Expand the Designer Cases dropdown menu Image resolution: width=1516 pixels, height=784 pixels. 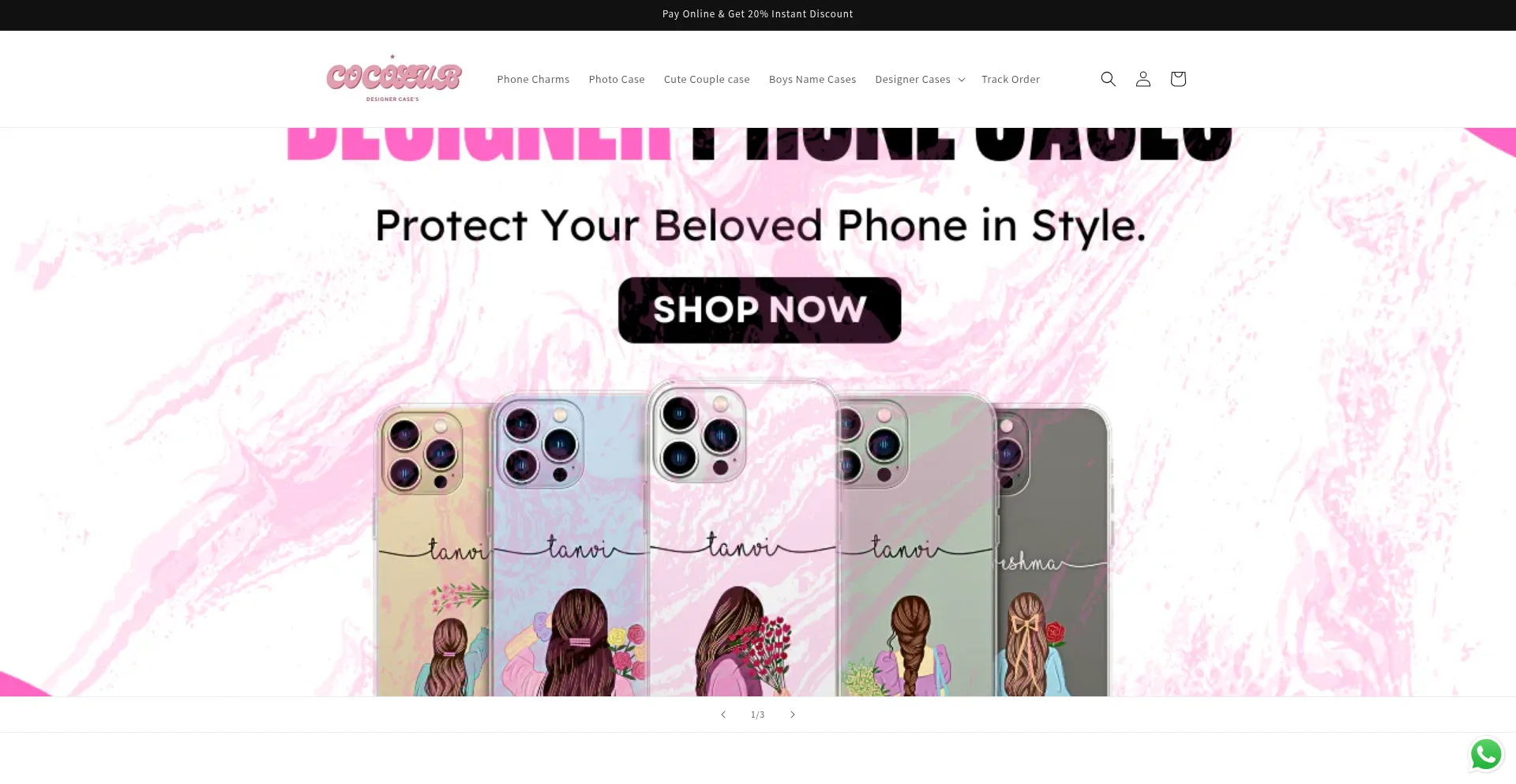(x=920, y=80)
